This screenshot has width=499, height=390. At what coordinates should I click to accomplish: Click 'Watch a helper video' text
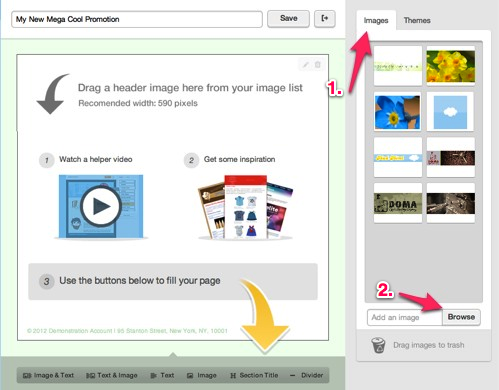pos(96,159)
